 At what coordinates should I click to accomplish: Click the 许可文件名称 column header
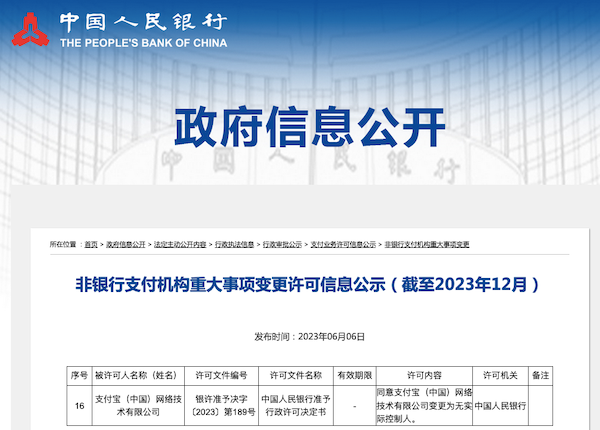(296, 376)
